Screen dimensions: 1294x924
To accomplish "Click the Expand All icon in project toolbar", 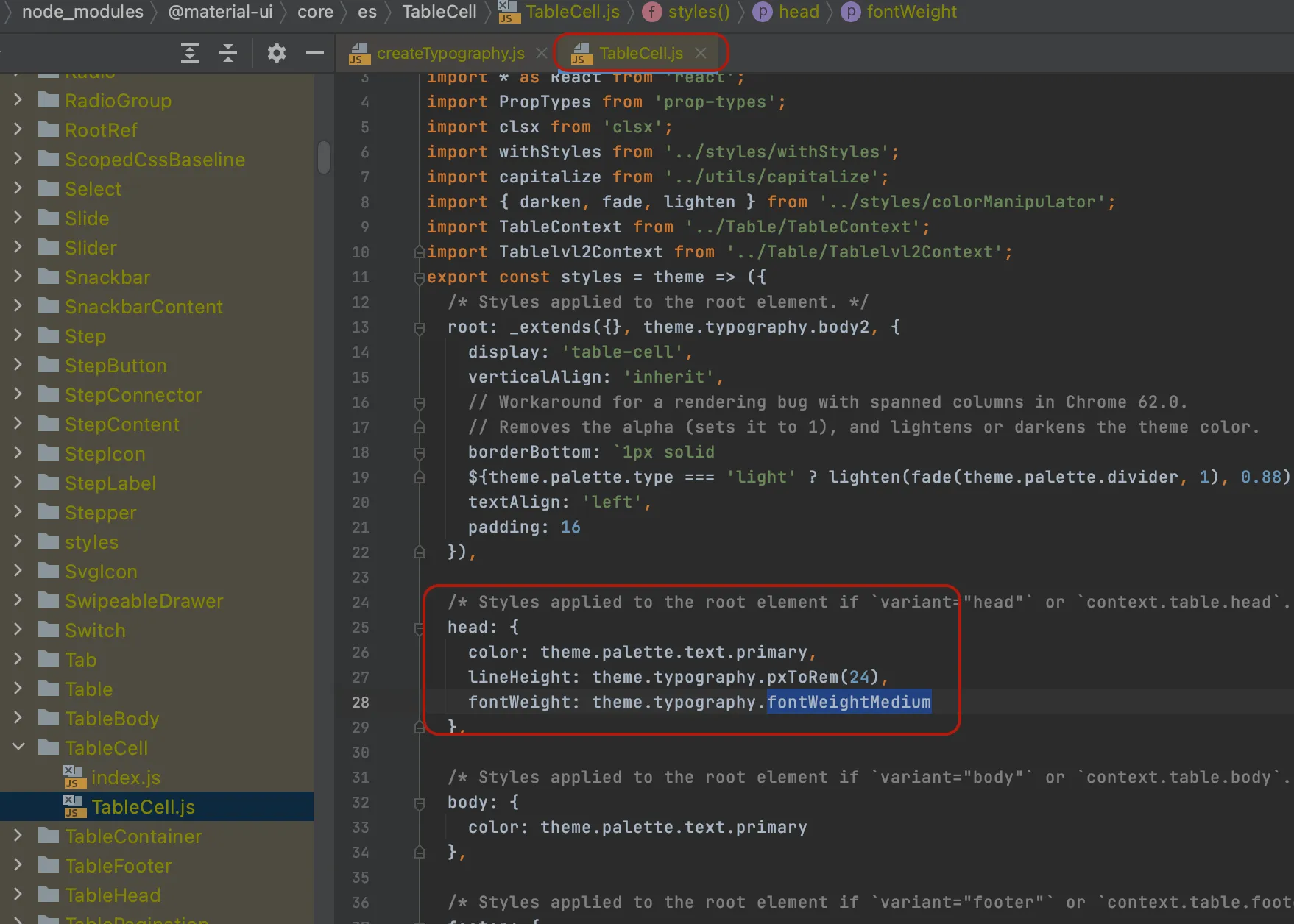I will 190,53.
